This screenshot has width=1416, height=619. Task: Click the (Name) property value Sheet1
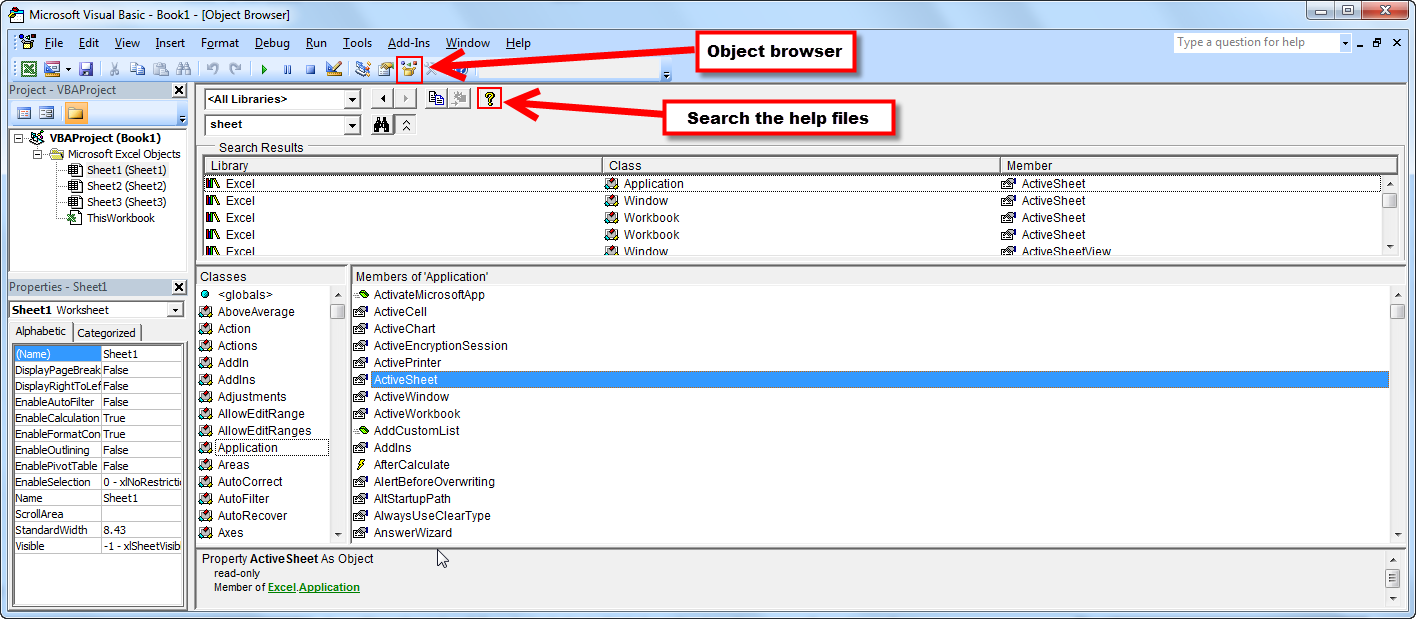tap(141, 354)
